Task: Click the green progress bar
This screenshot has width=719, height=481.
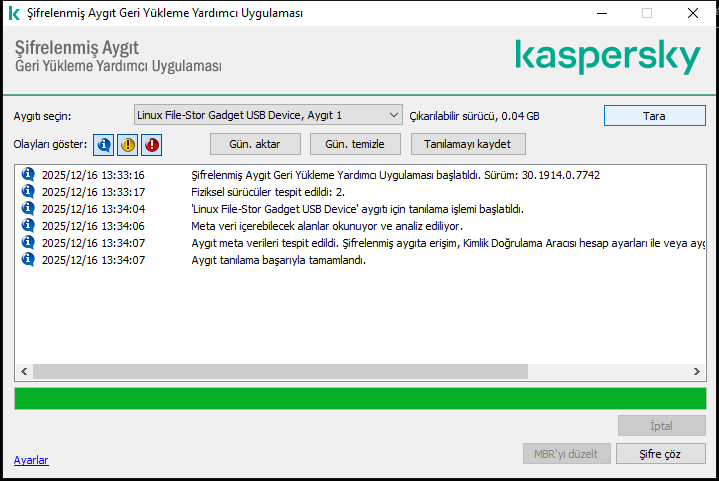Action: [x=360, y=398]
